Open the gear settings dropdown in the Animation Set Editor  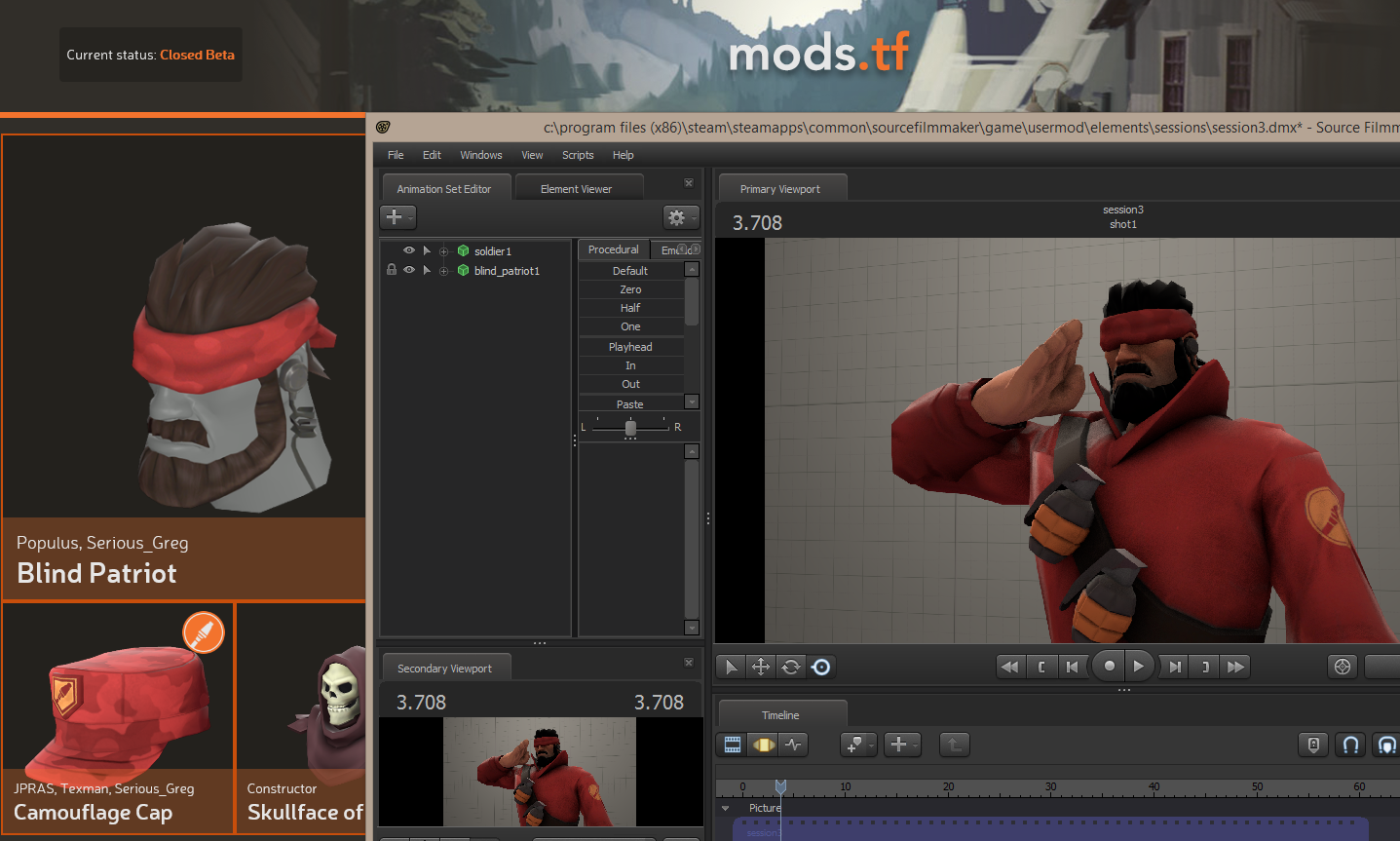[680, 217]
